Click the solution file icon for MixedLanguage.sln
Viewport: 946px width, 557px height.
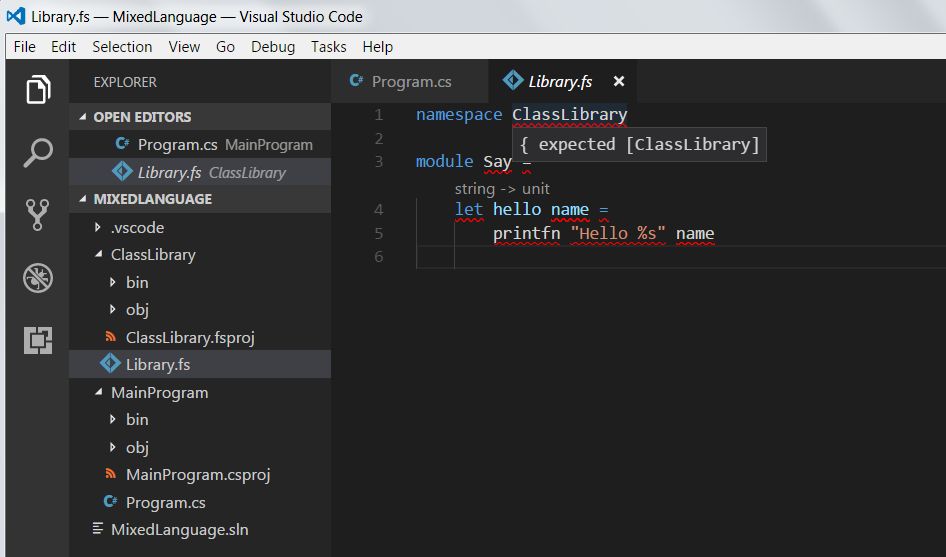(x=97, y=529)
